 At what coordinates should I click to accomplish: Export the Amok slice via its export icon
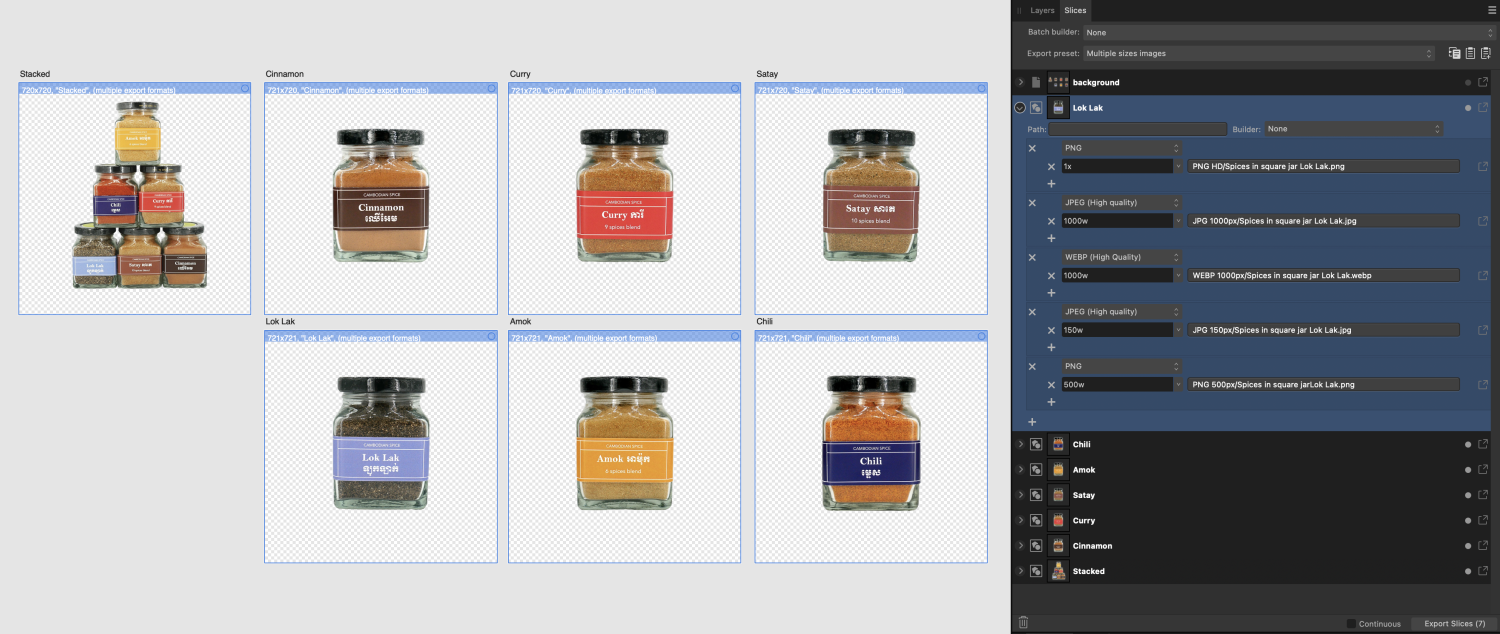(x=1483, y=470)
